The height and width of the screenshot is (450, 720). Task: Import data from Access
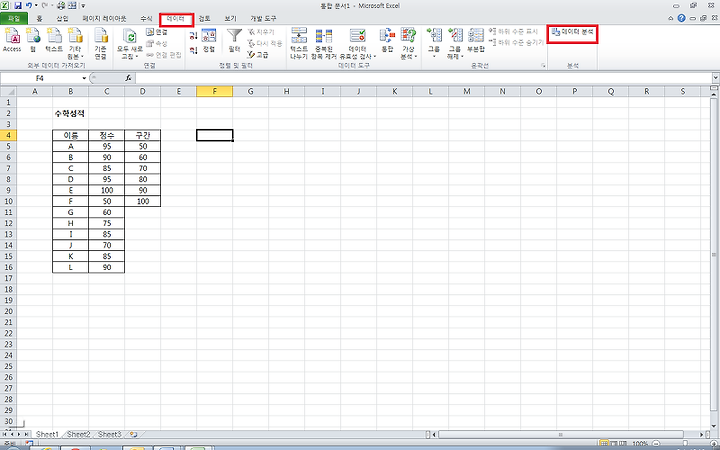pyautogui.click(x=12, y=39)
